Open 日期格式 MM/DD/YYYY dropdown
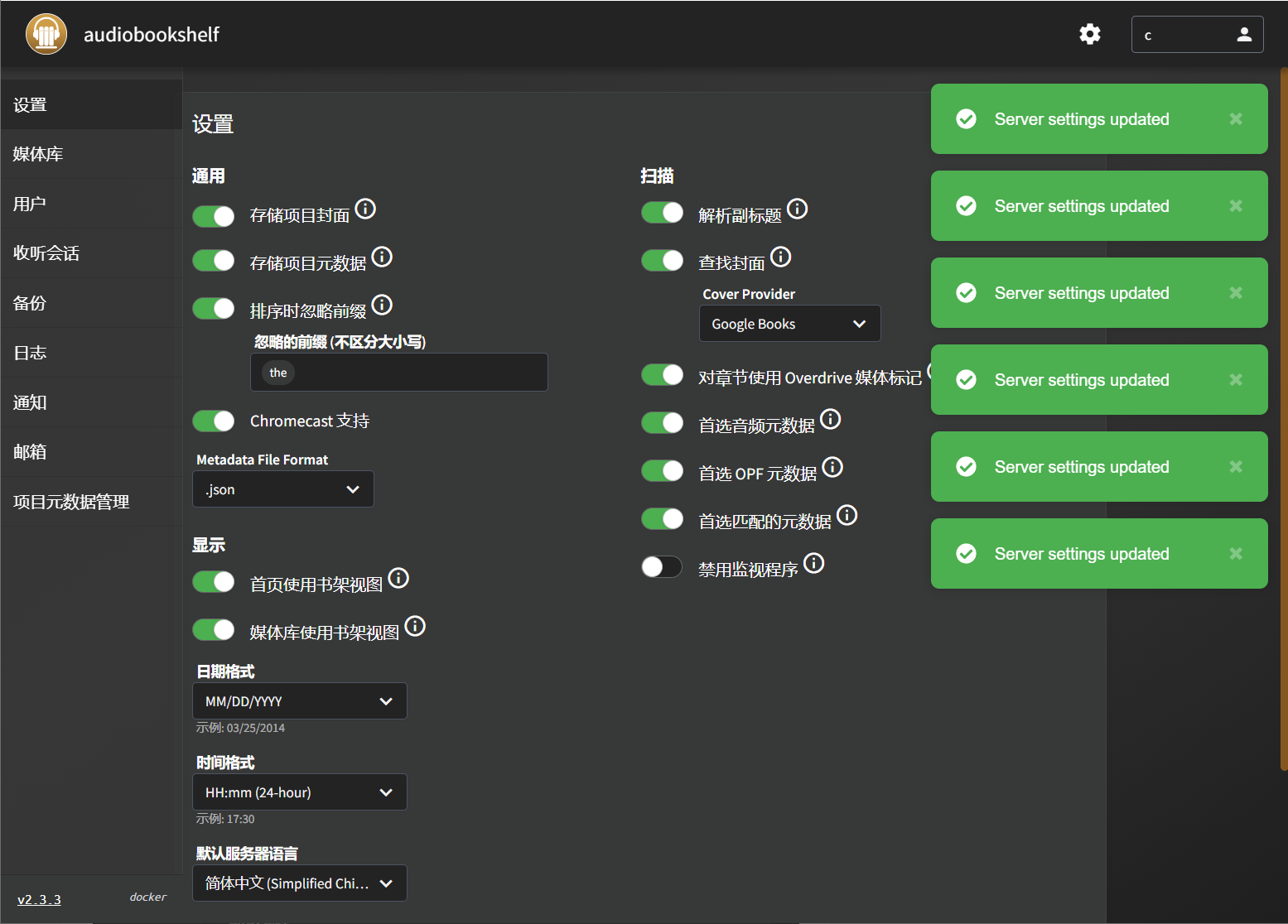This screenshot has width=1288, height=924. 300,701
